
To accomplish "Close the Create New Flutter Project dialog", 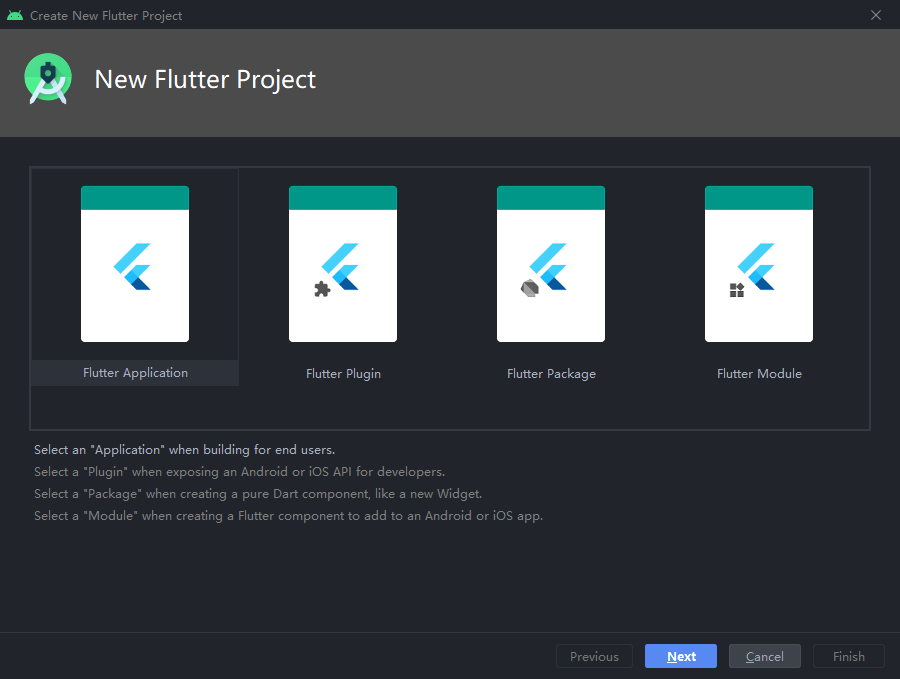I will [x=876, y=15].
